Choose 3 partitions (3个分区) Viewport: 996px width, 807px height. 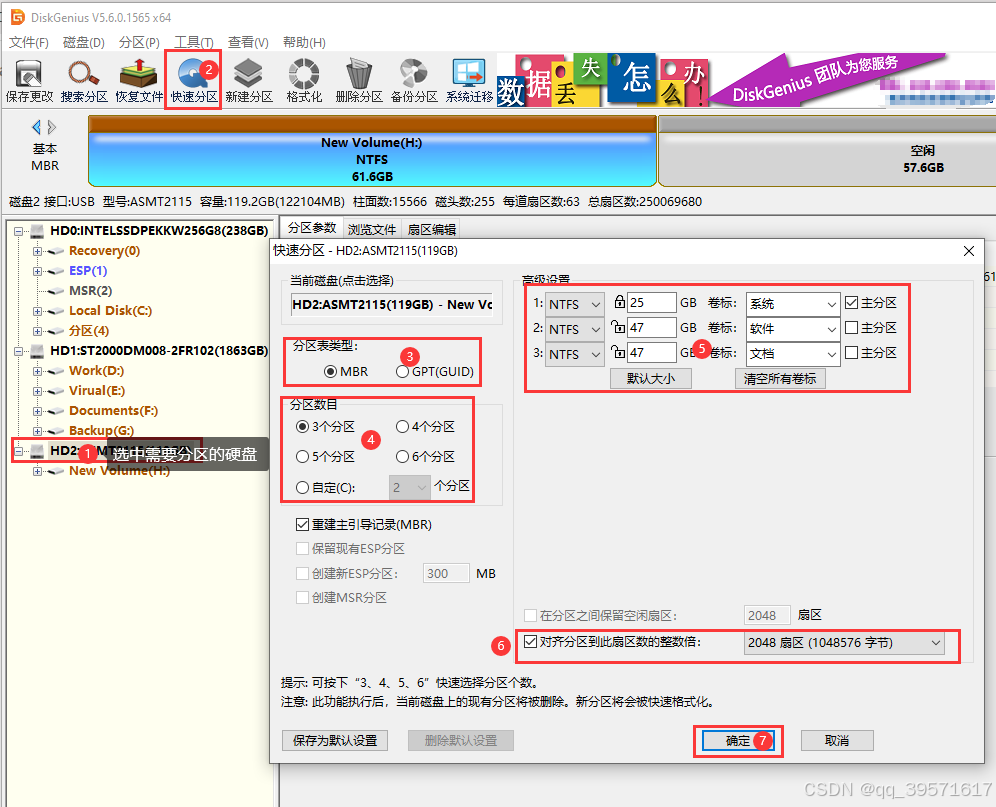coord(325,426)
